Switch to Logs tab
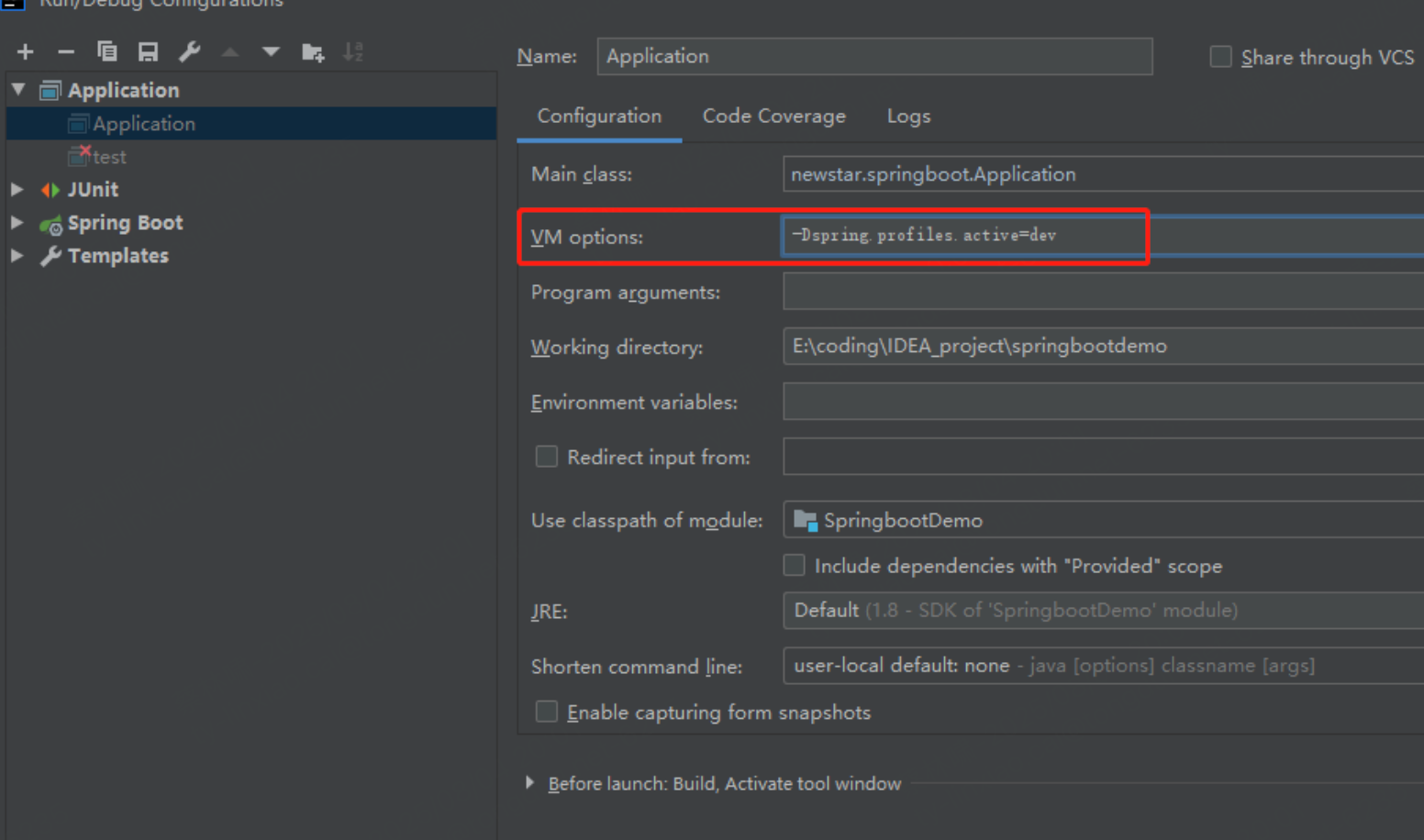This screenshot has height=840, width=1424. pos(908,116)
